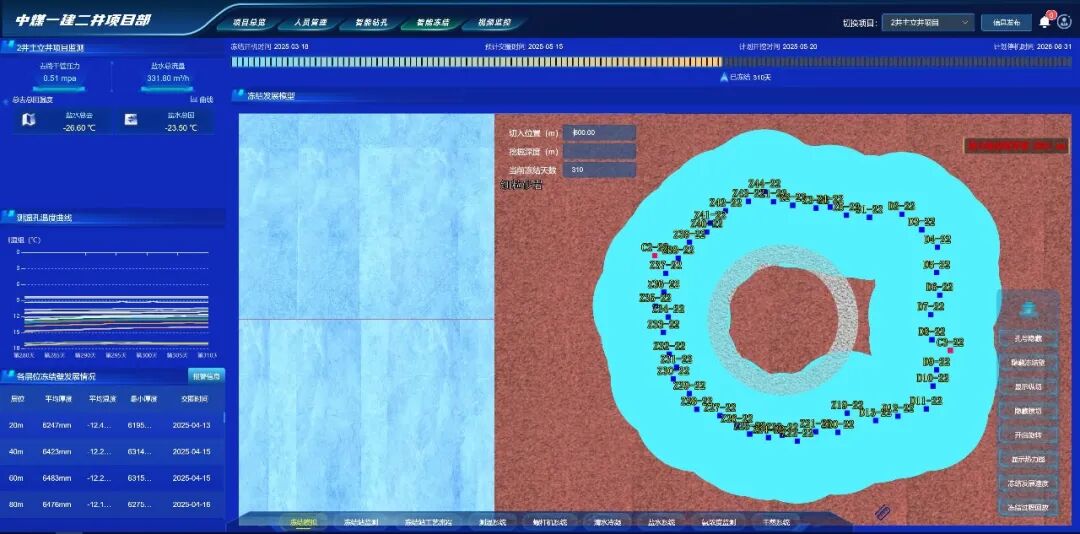Switch to 冻结站监测 bottom tab

tap(361, 522)
